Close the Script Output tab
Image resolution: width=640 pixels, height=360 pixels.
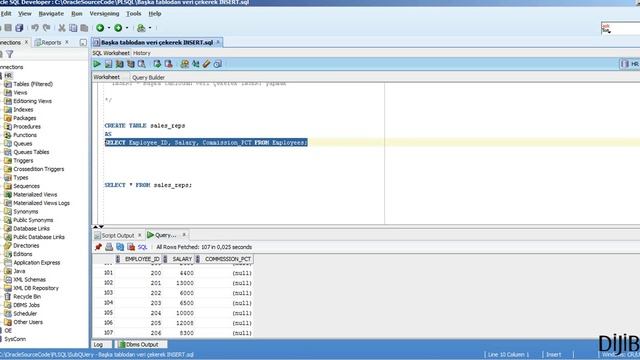click(x=140, y=235)
